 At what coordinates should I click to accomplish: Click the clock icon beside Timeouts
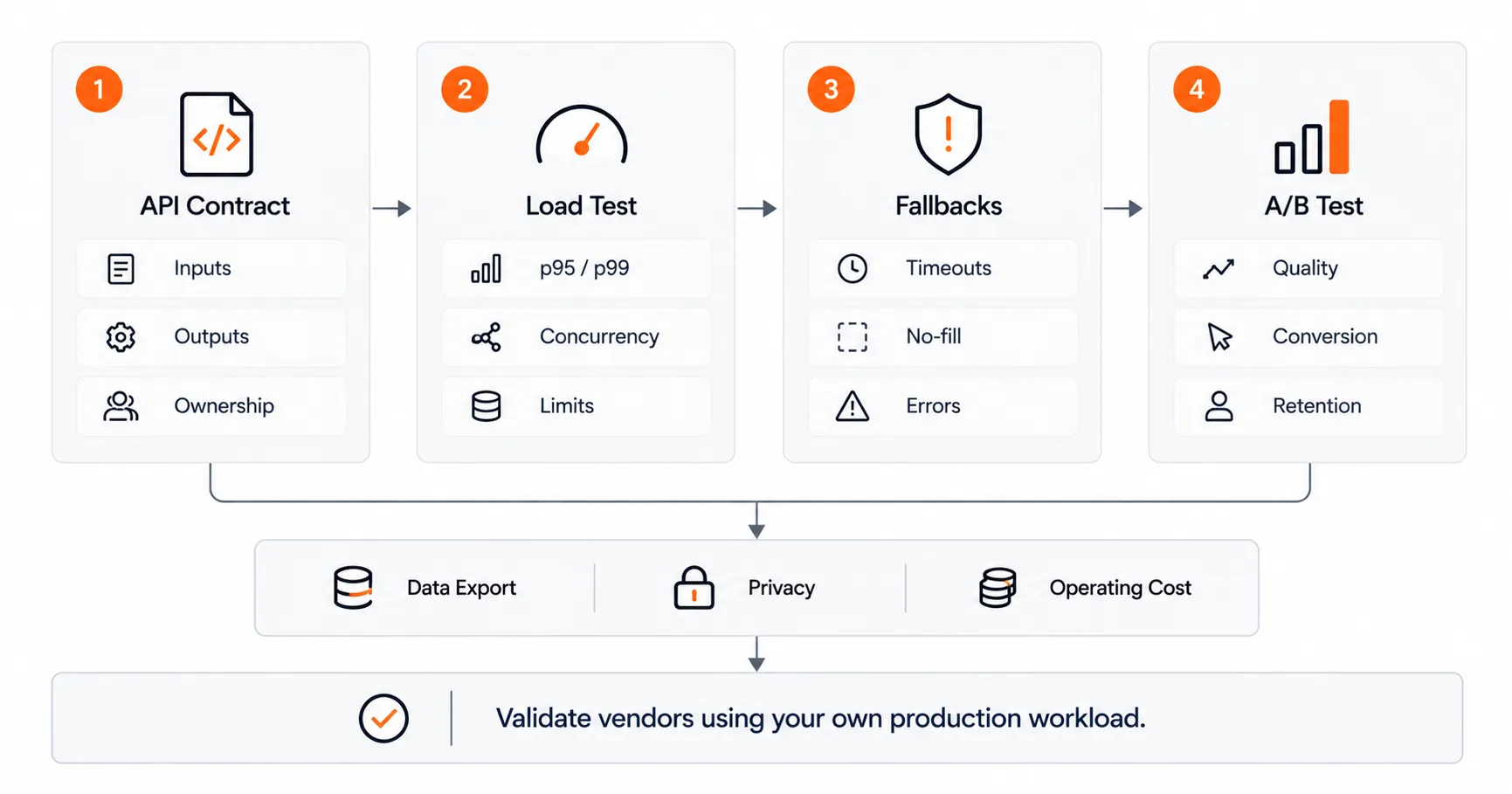pyautogui.click(x=853, y=268)
